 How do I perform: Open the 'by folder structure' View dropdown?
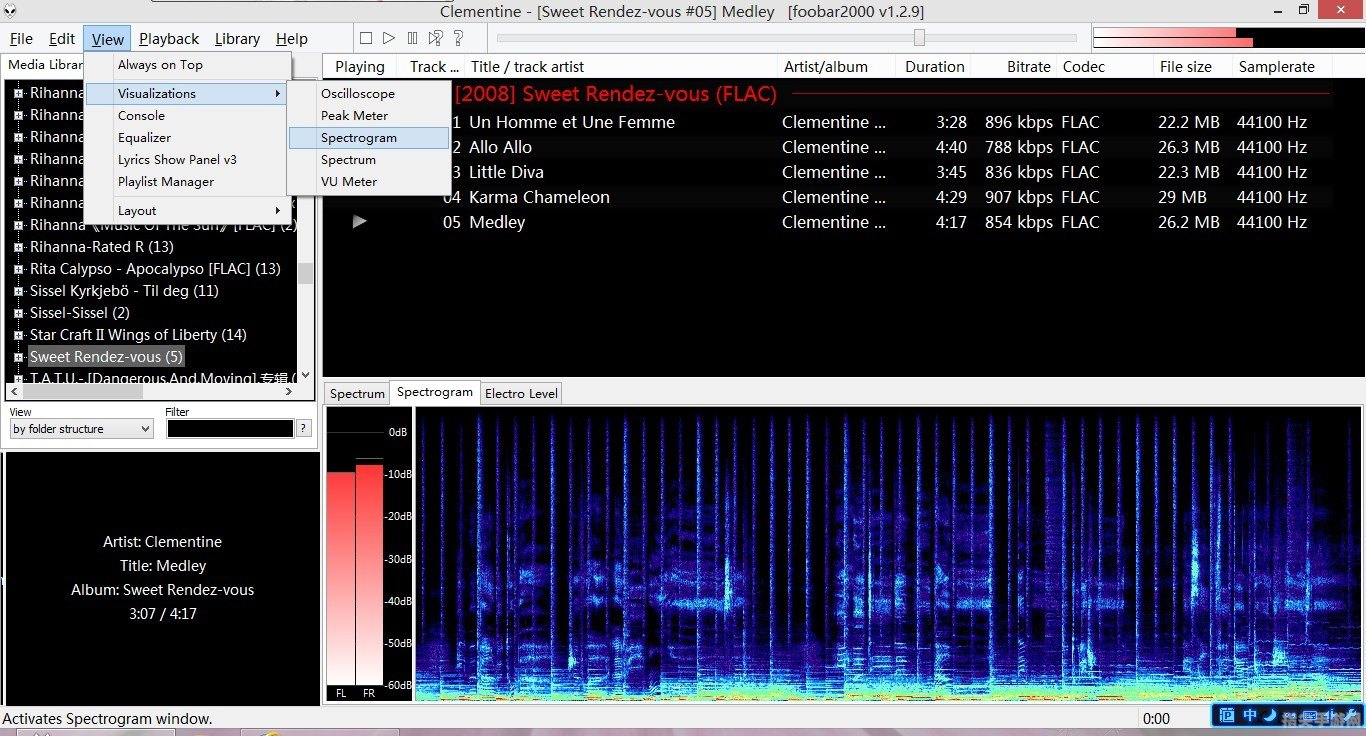pyautogui.click(x=81, y=429)
